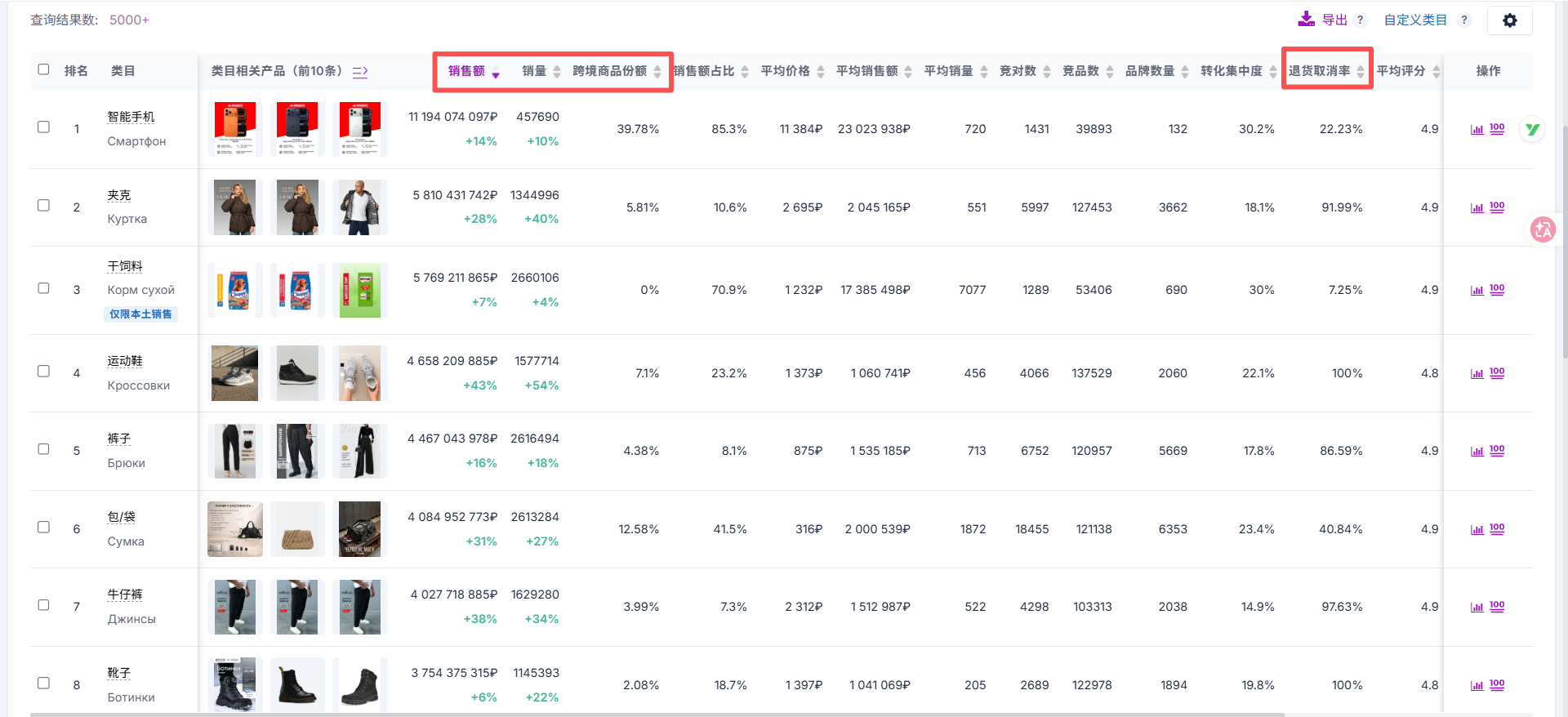
Task: Open chart icon for 智能手机 row
Action: tap(1477, 129)
